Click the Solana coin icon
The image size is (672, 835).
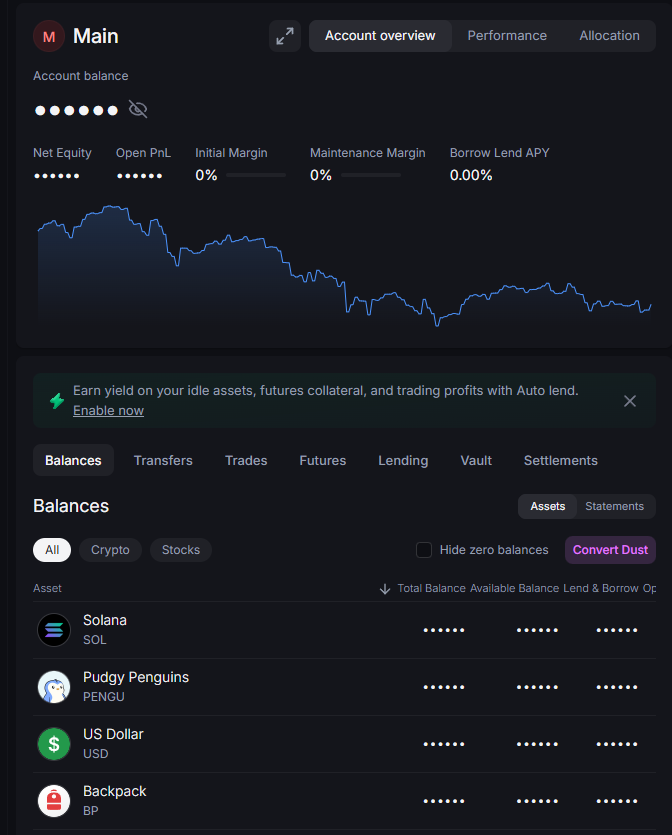[54, 630]
